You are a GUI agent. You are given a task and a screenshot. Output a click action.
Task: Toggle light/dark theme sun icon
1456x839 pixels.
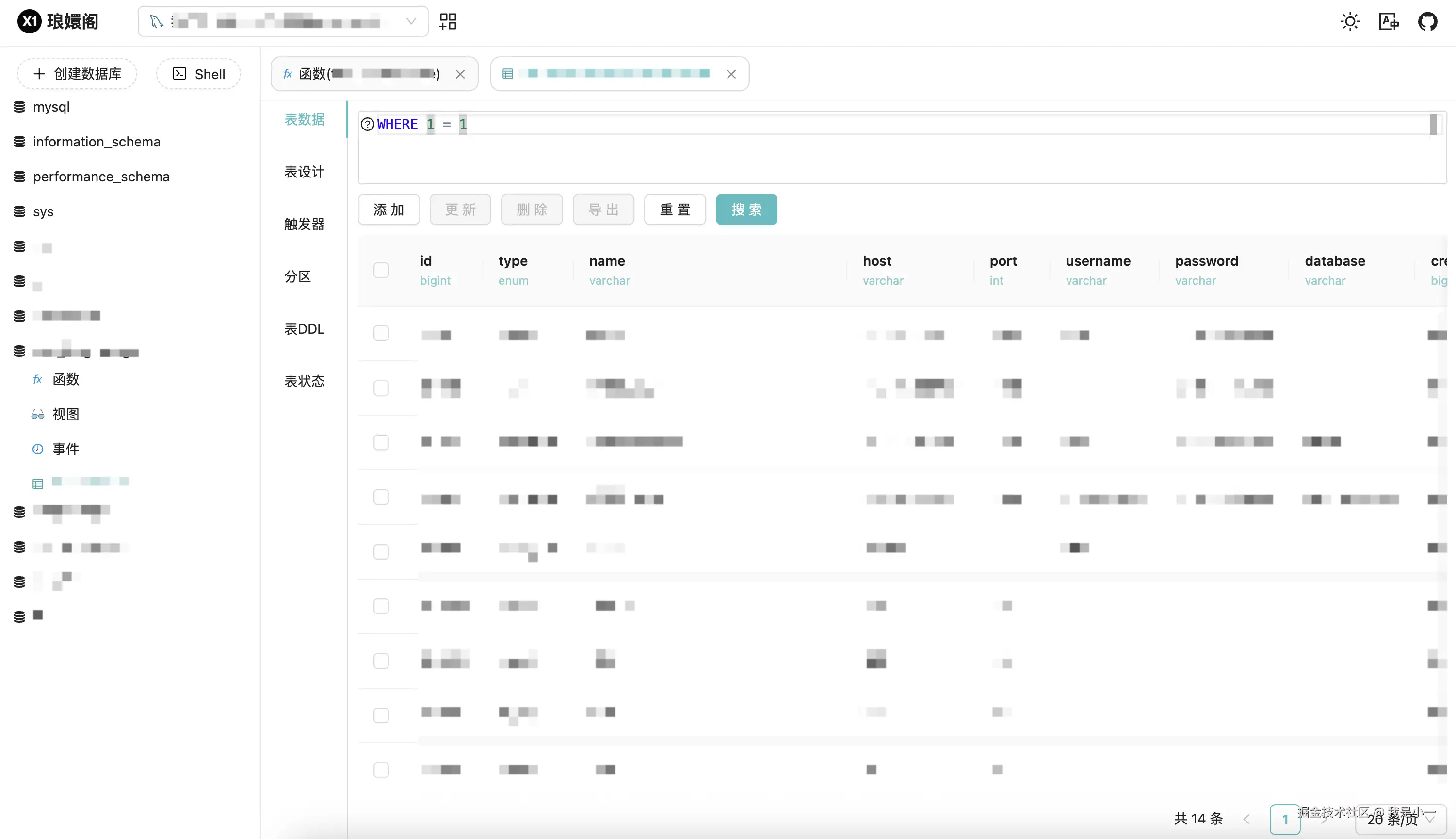[1350, 22]
